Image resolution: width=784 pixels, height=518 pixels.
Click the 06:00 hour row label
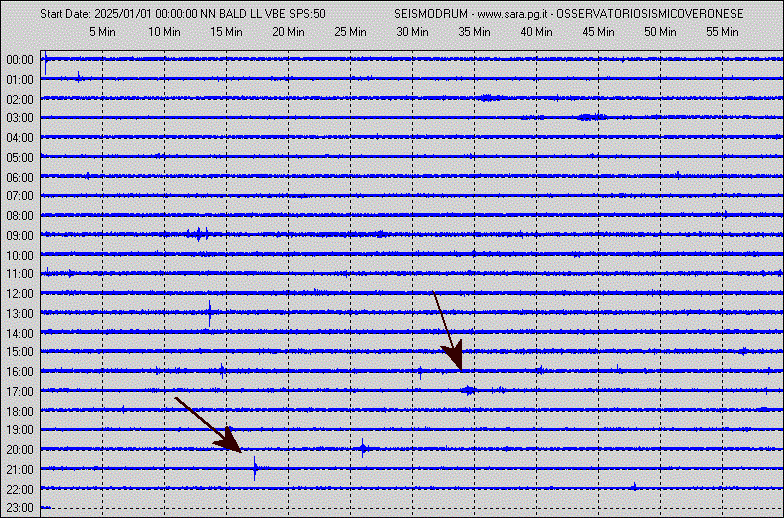coord(20,178)
